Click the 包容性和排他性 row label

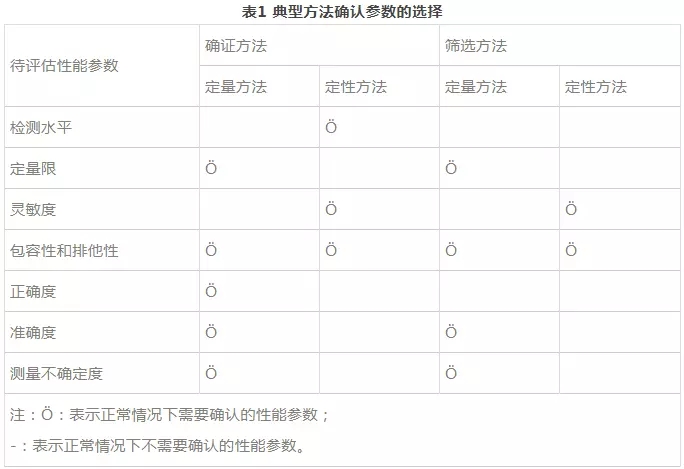[64, 250]
